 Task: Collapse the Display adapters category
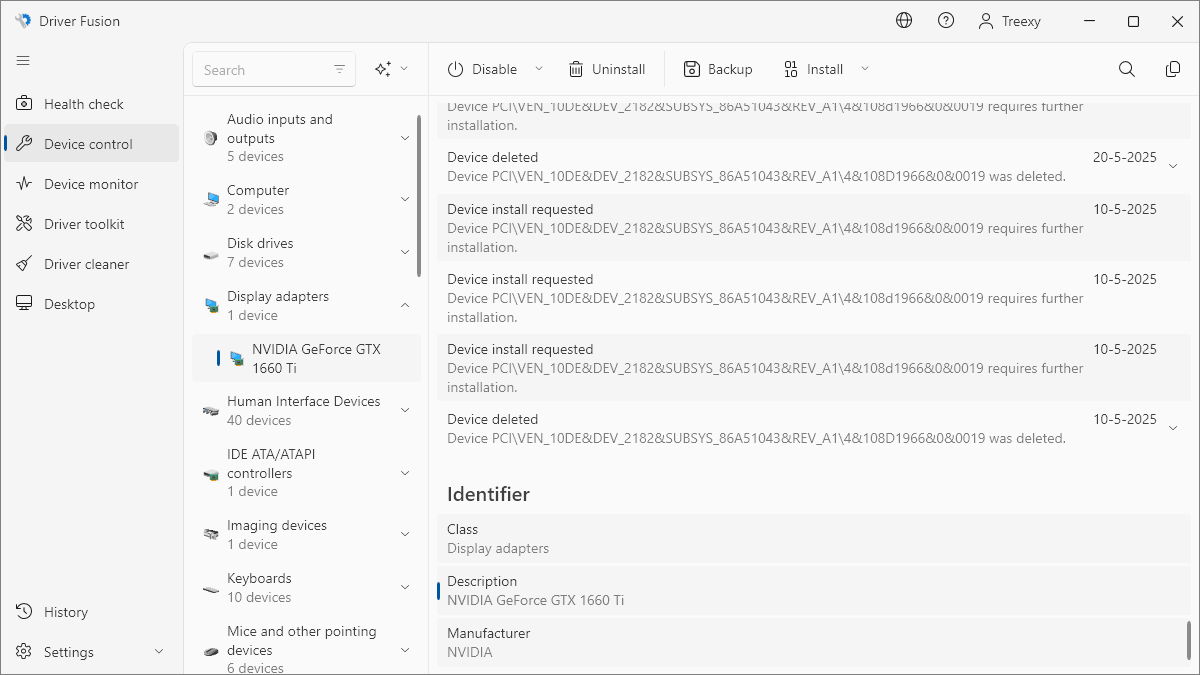(405, 305)
